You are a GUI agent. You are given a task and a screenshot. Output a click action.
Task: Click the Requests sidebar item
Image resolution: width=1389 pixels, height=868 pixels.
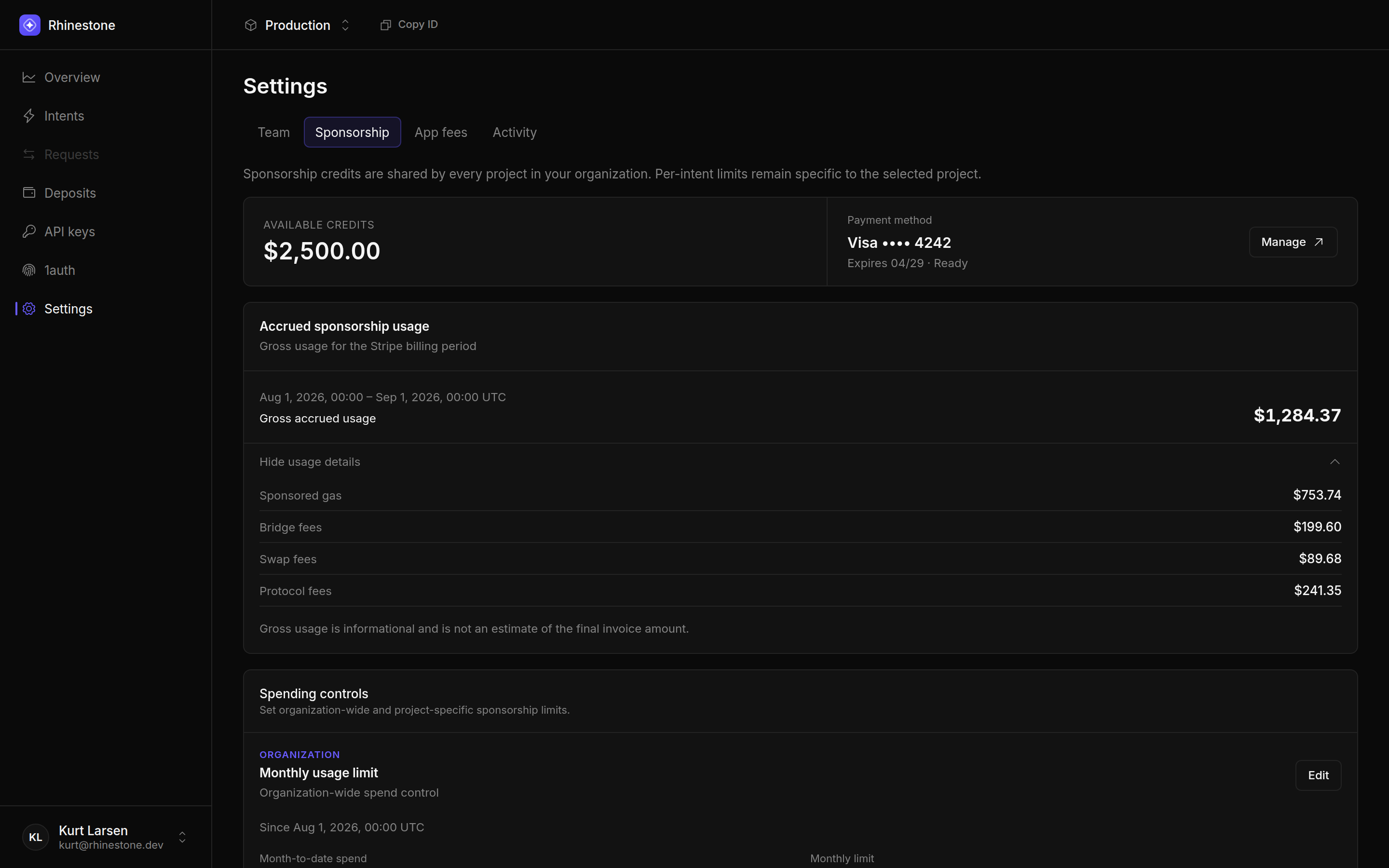click(61, 154)
